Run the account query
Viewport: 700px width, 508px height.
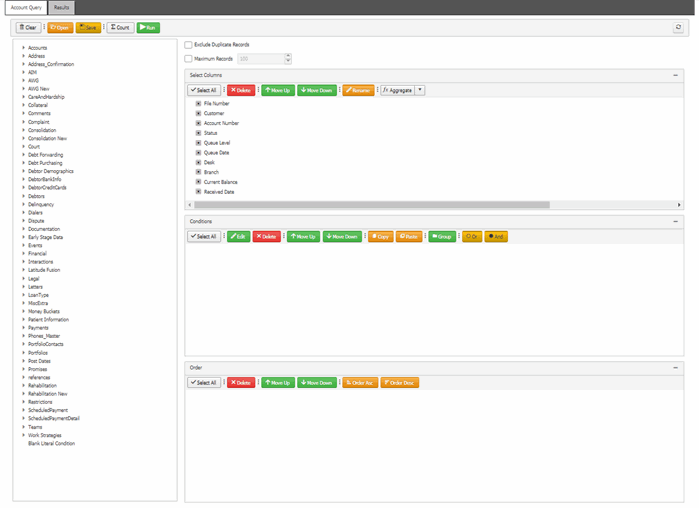pyautogui.click(x=147, y=28)
